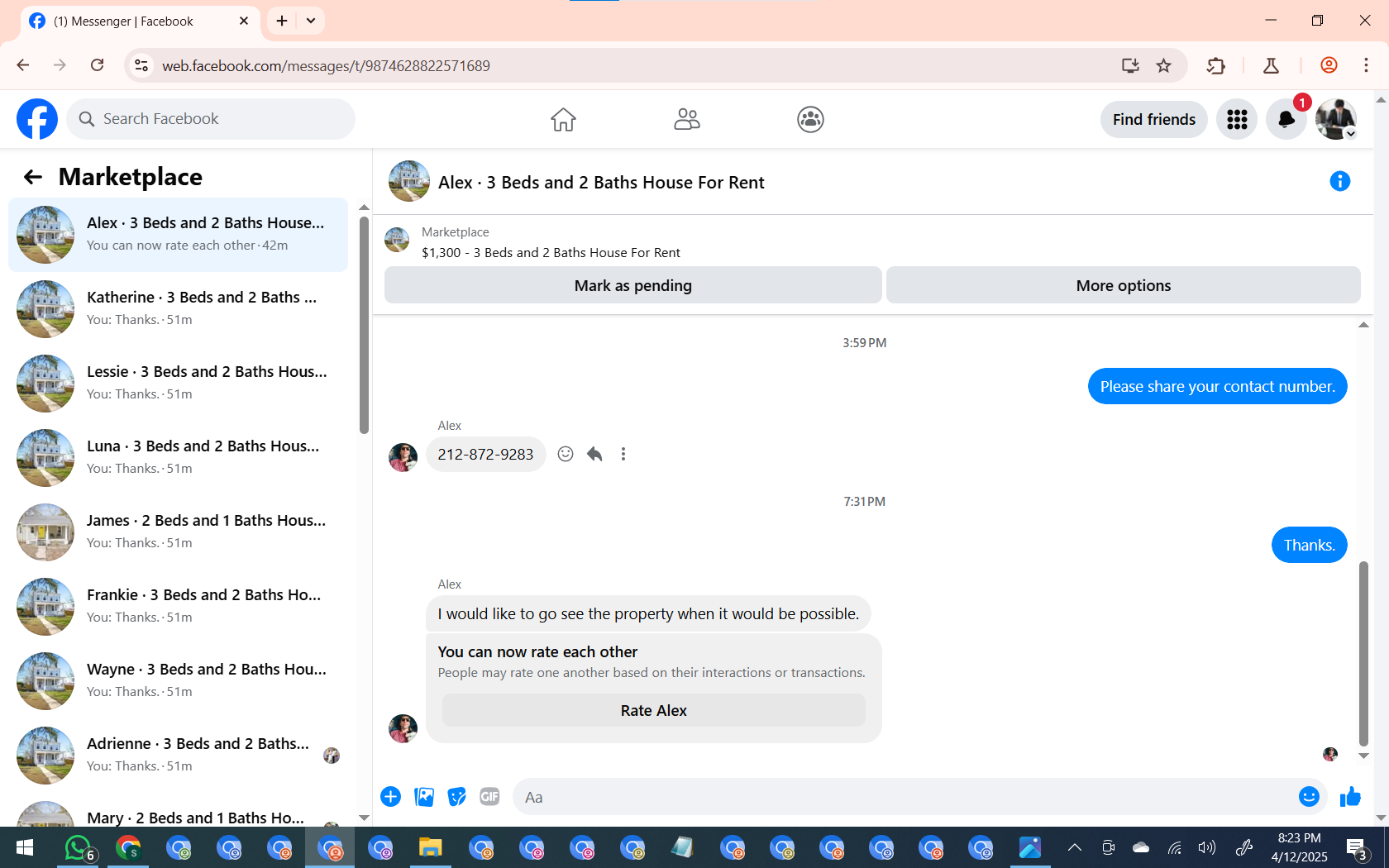Click the emoji react icon beside phone number
Screen dimensions: 1389x868
[566, 454]
